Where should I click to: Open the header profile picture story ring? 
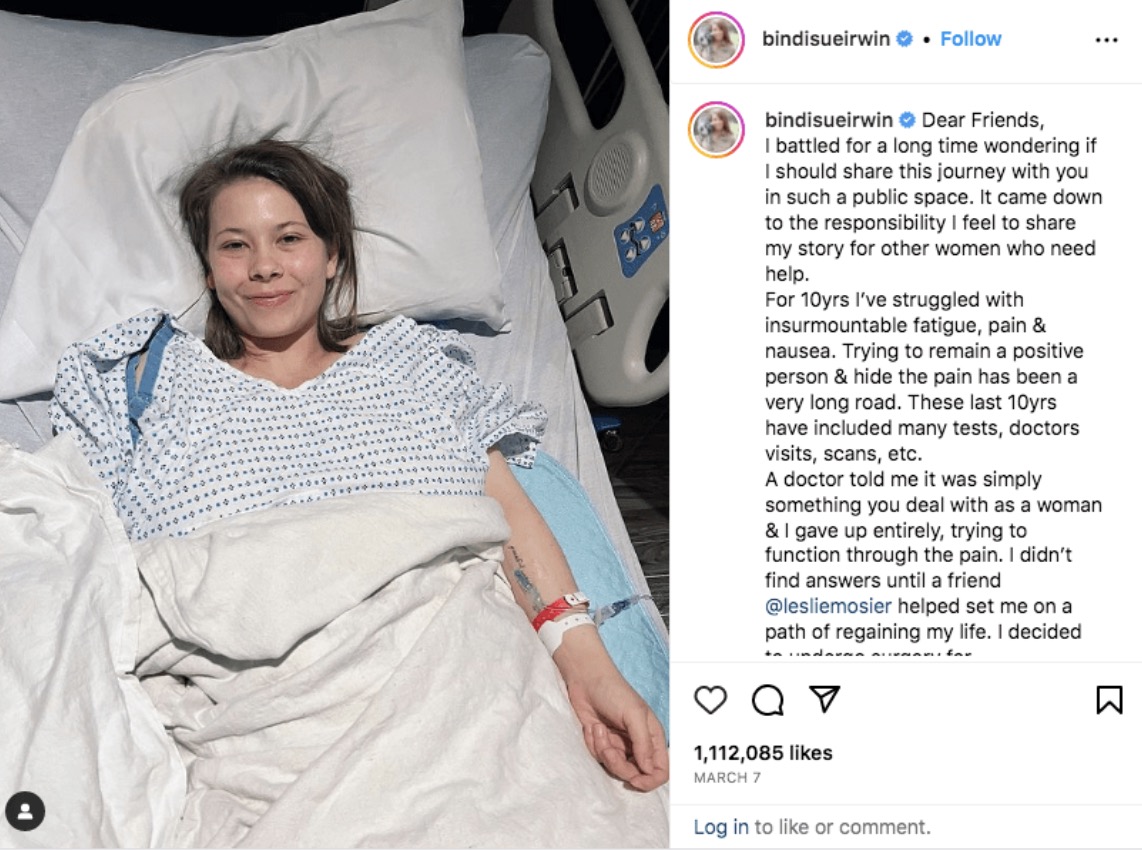[x=716, y=39]
